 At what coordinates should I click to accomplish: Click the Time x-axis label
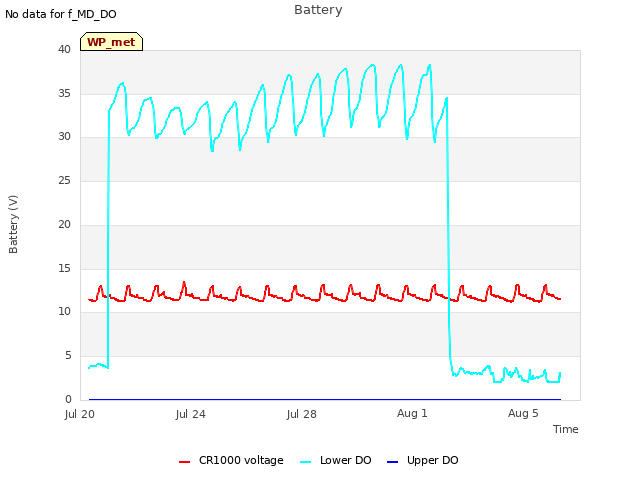pos(566,429)
